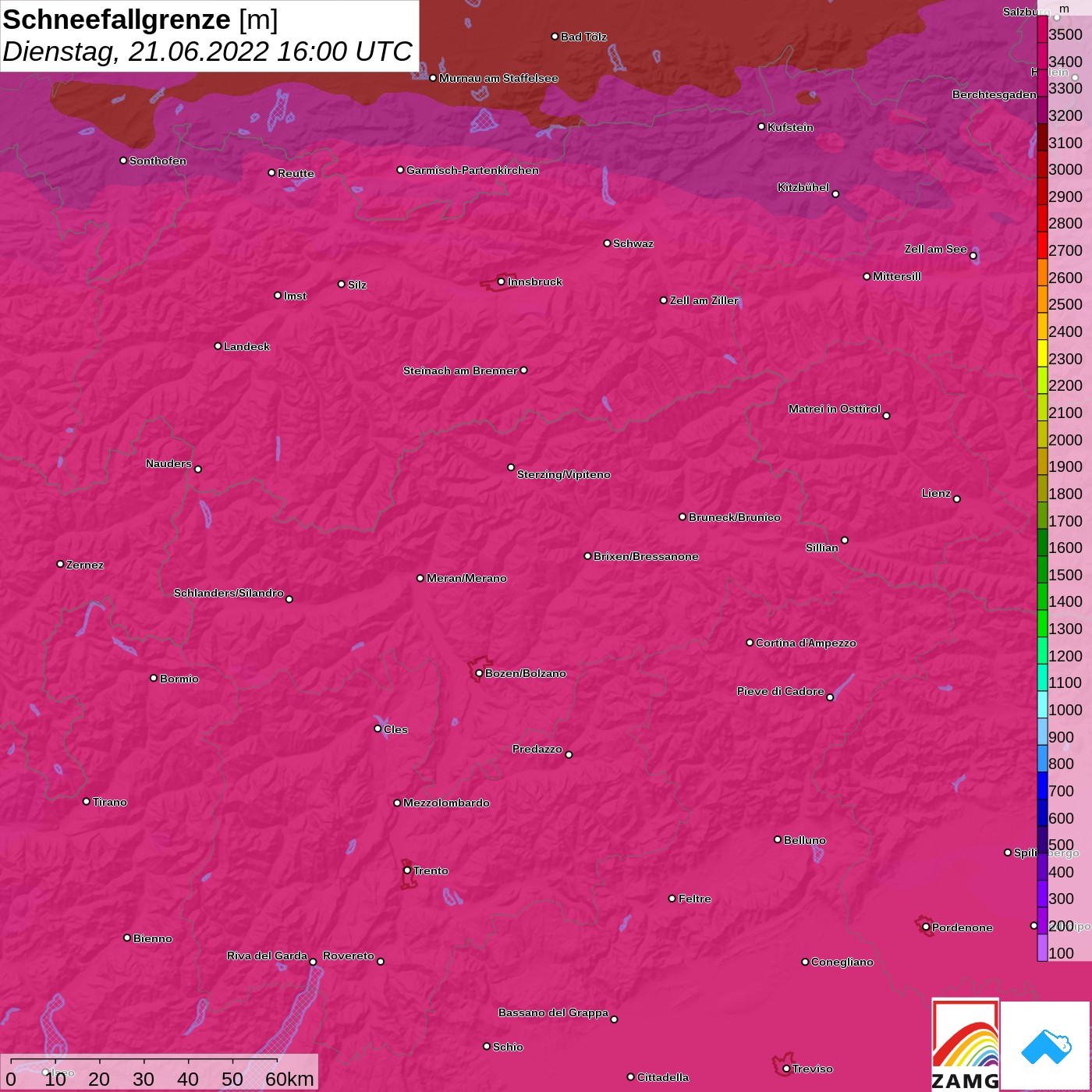Click the Reutte label
The width and height of the screenshot is (1092, 1092).
click(296, 173)
